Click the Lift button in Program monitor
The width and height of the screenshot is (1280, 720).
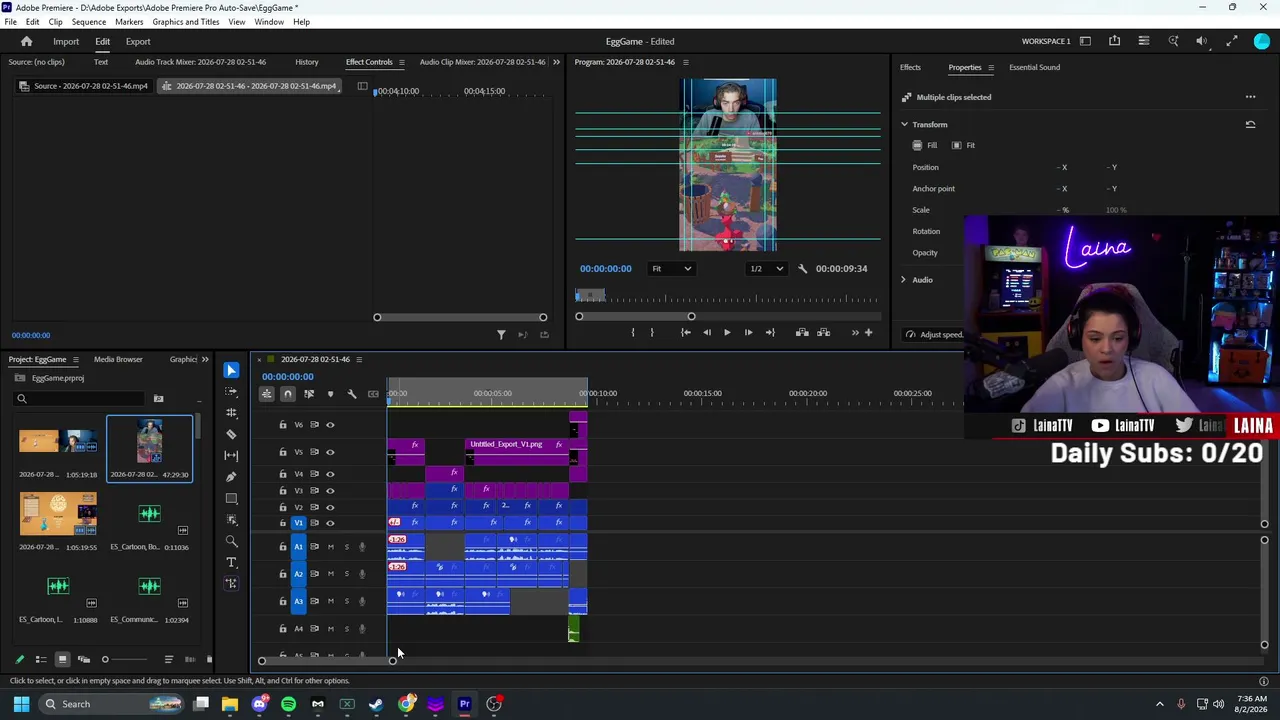coord(802,332)
